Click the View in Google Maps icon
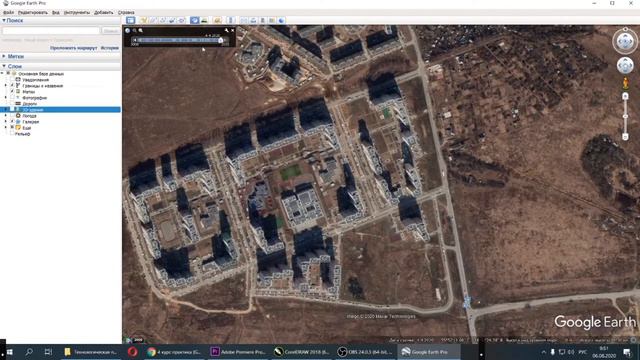The width and height of the screenshot is (640, 360). point(272,20)
